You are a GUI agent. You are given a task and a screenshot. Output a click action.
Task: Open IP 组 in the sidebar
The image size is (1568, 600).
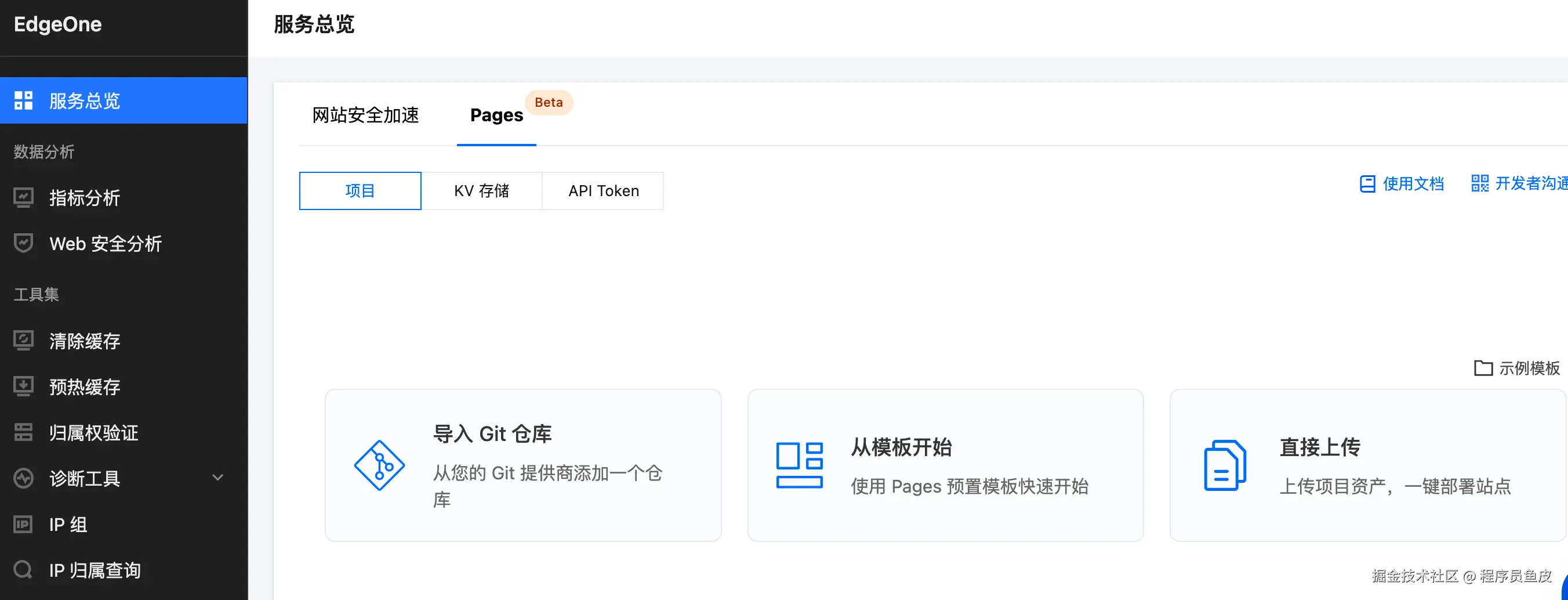tap(124, 525)
